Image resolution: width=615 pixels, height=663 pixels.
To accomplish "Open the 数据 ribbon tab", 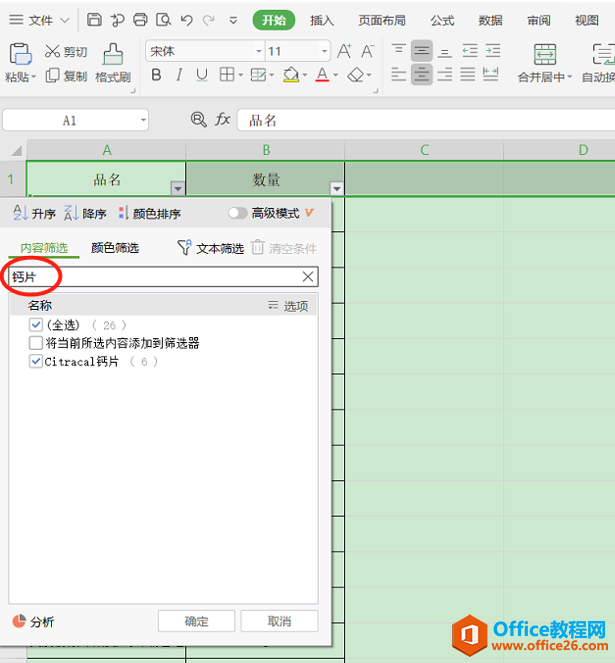I will coord(490,20).
